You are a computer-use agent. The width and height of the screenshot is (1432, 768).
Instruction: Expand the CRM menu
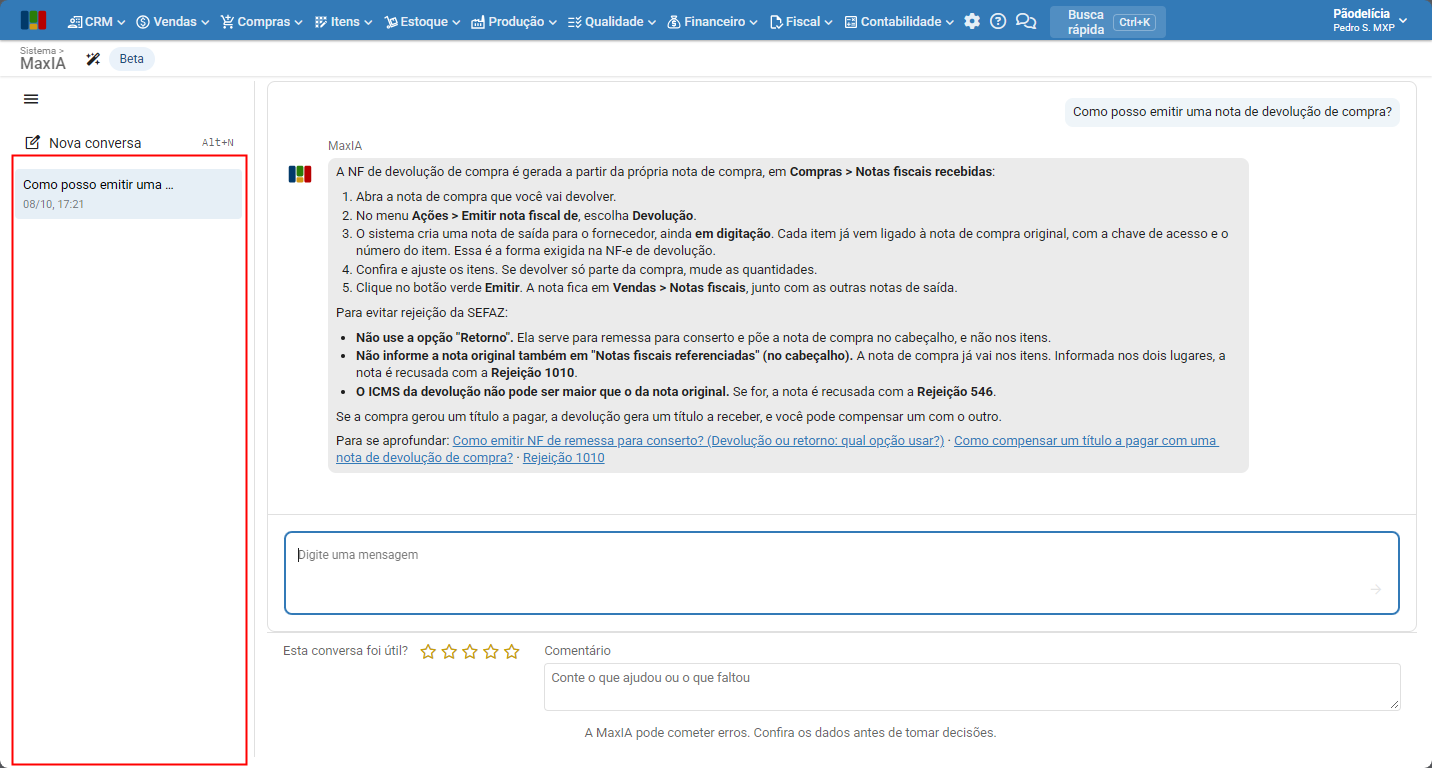(97, 21)
